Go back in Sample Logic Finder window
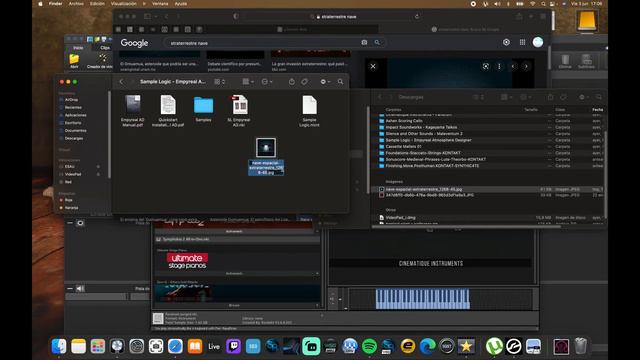The image size is (640, 360). coord(121,82)
